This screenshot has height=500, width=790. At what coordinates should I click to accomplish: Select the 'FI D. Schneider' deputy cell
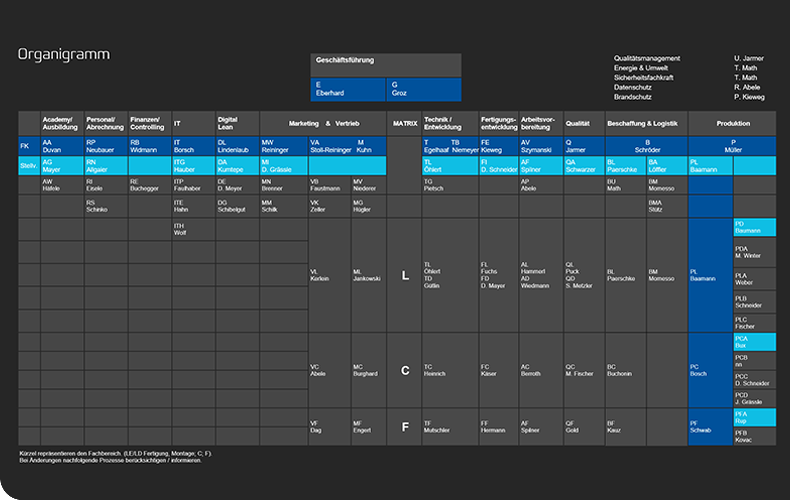(499, 165)
